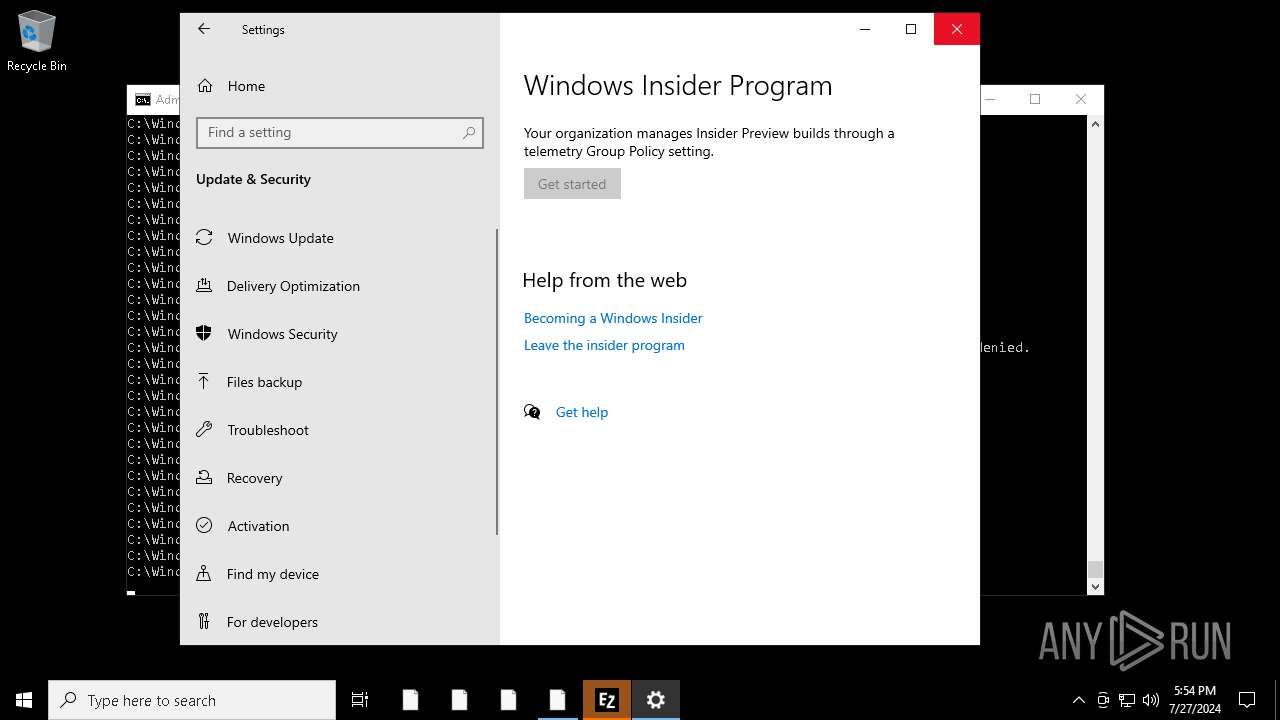
Task: Click the text about organization managing Insider builds
Action: pos(709,142)
